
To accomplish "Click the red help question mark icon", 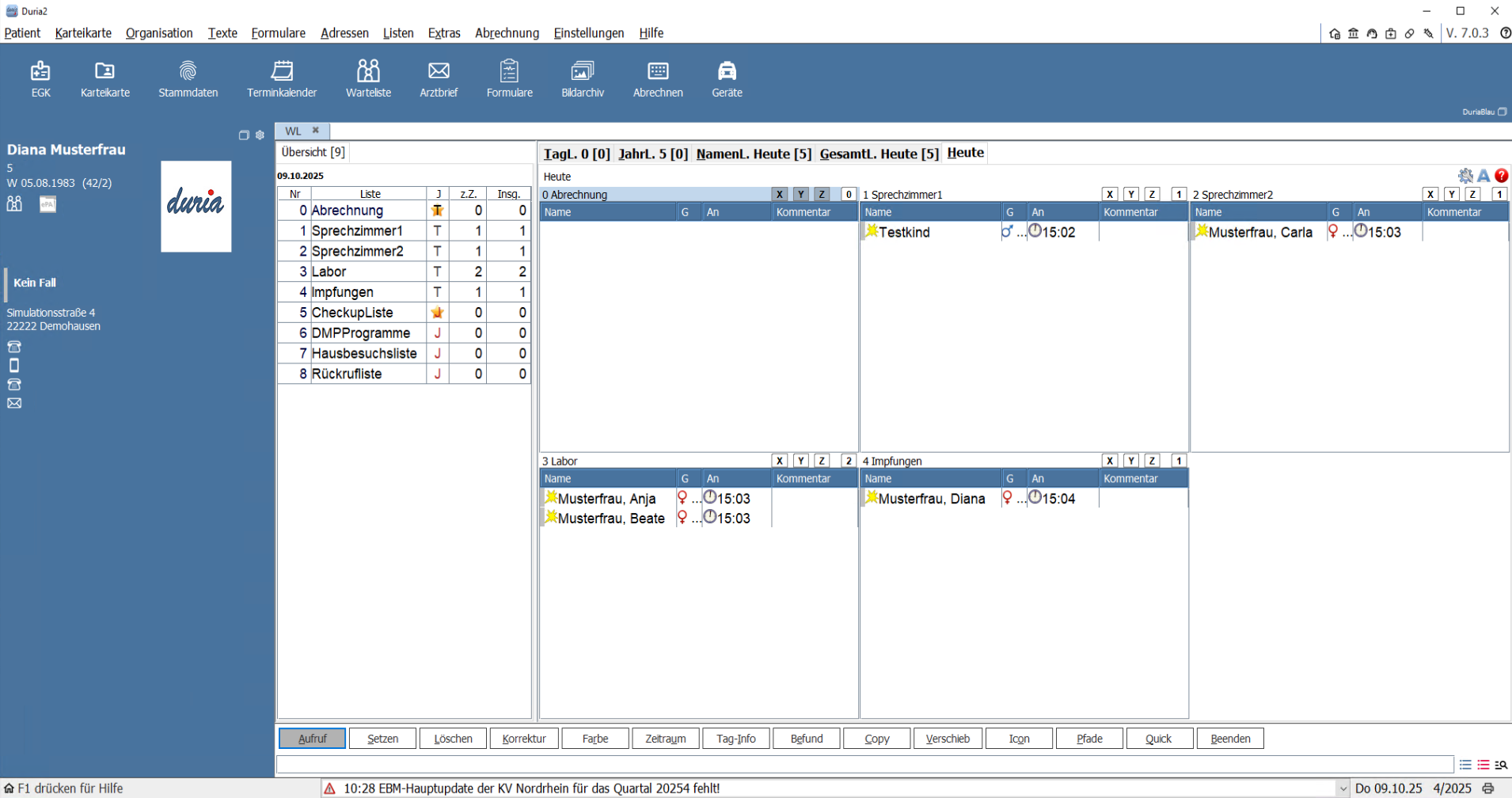I will tap(1501, 176).
